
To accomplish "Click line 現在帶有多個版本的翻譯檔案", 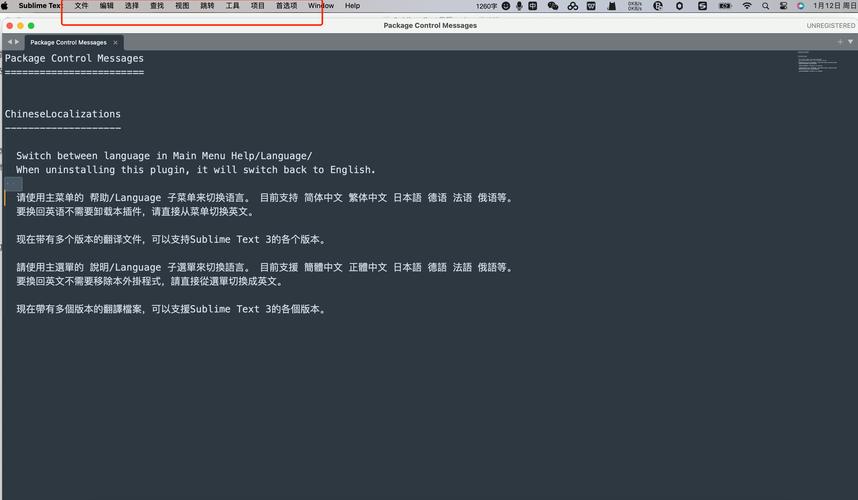I will [x=171, y=309].
